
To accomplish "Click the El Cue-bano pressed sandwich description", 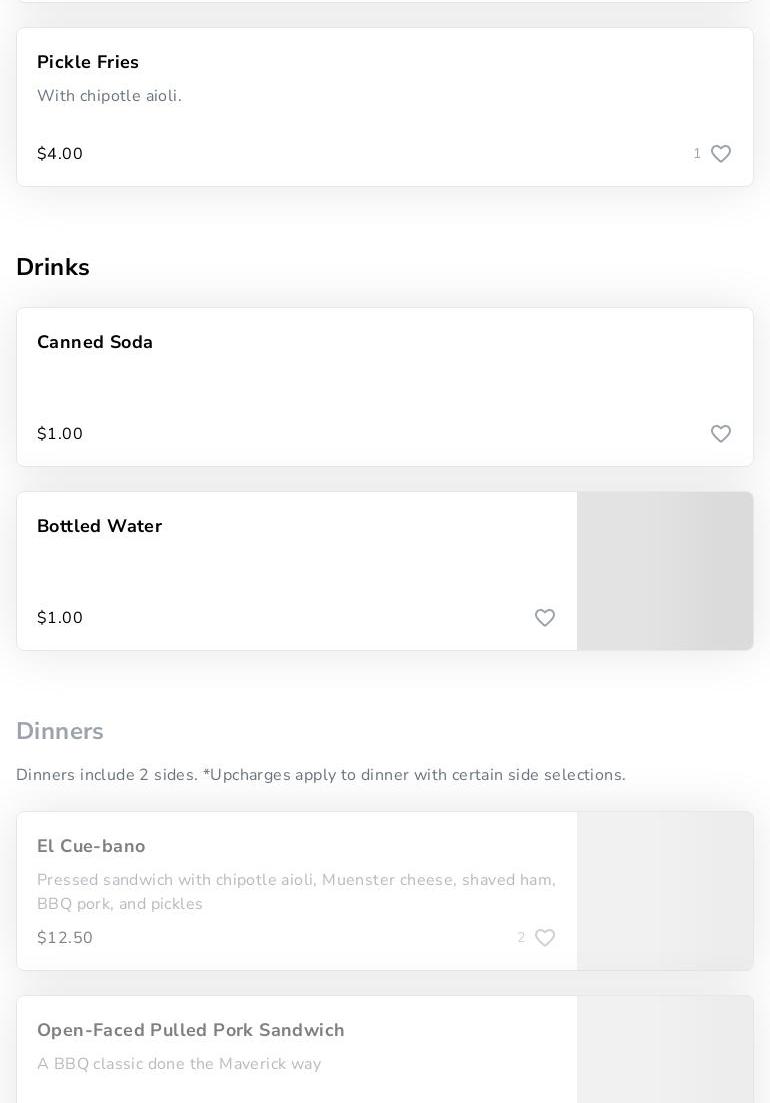I will [x=296, y=891].
